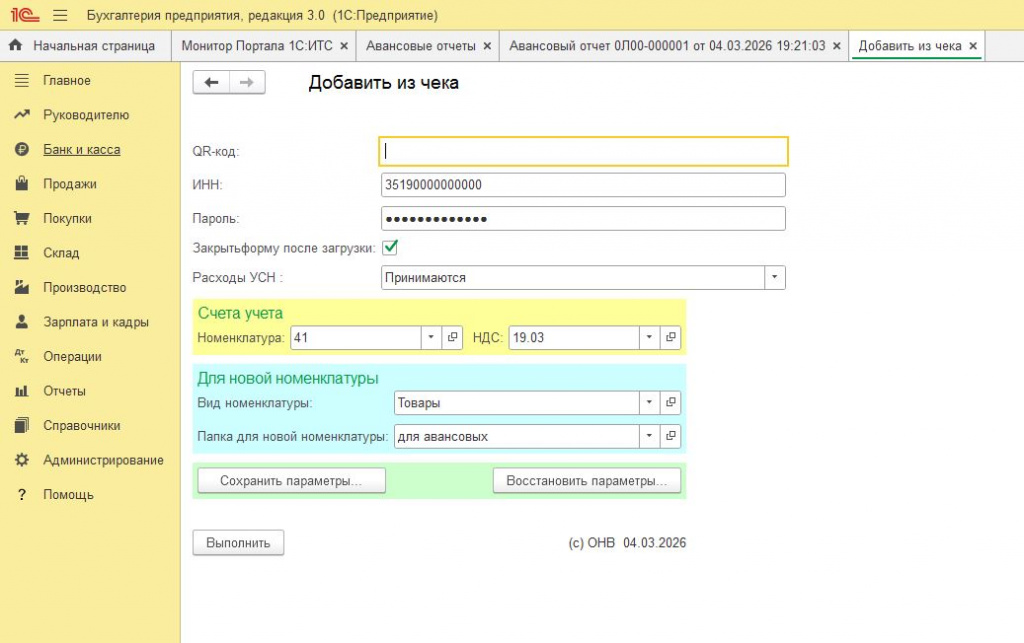
Task: Click the Принимаются value field
Action: click(573, 277)
